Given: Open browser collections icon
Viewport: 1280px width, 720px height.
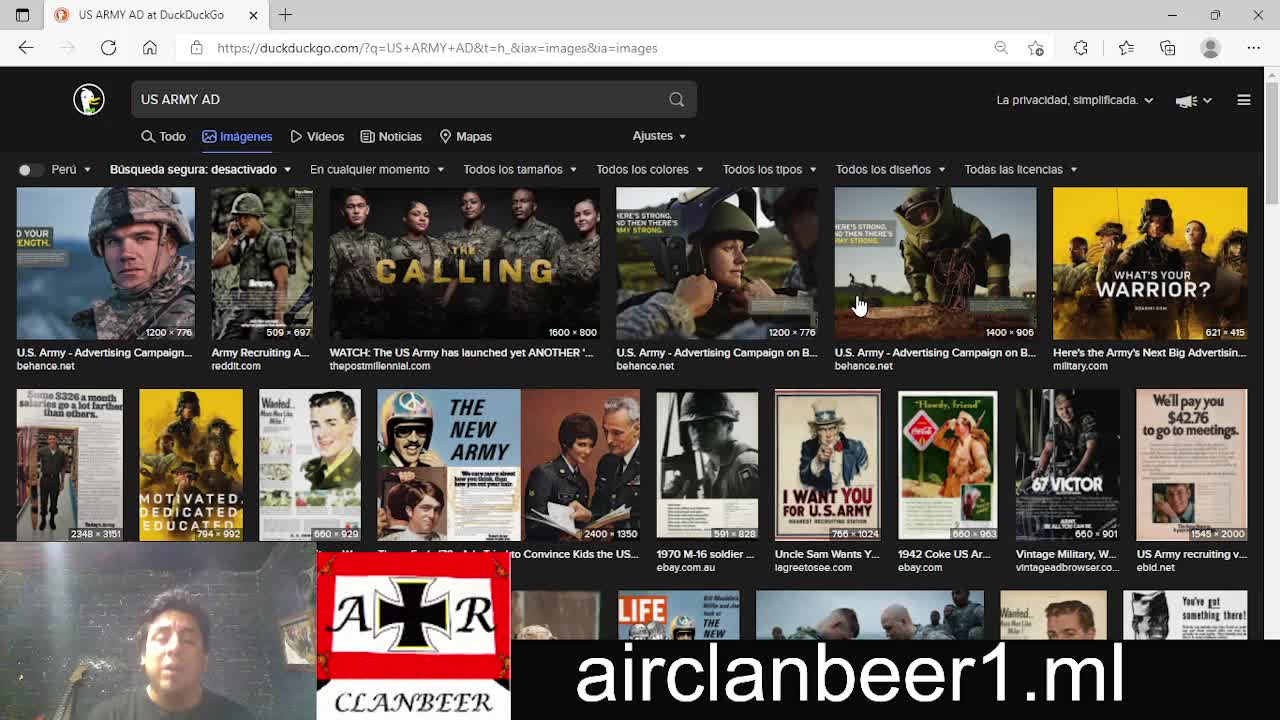Looking at the screenshot, I should (x=1168, y=48).
